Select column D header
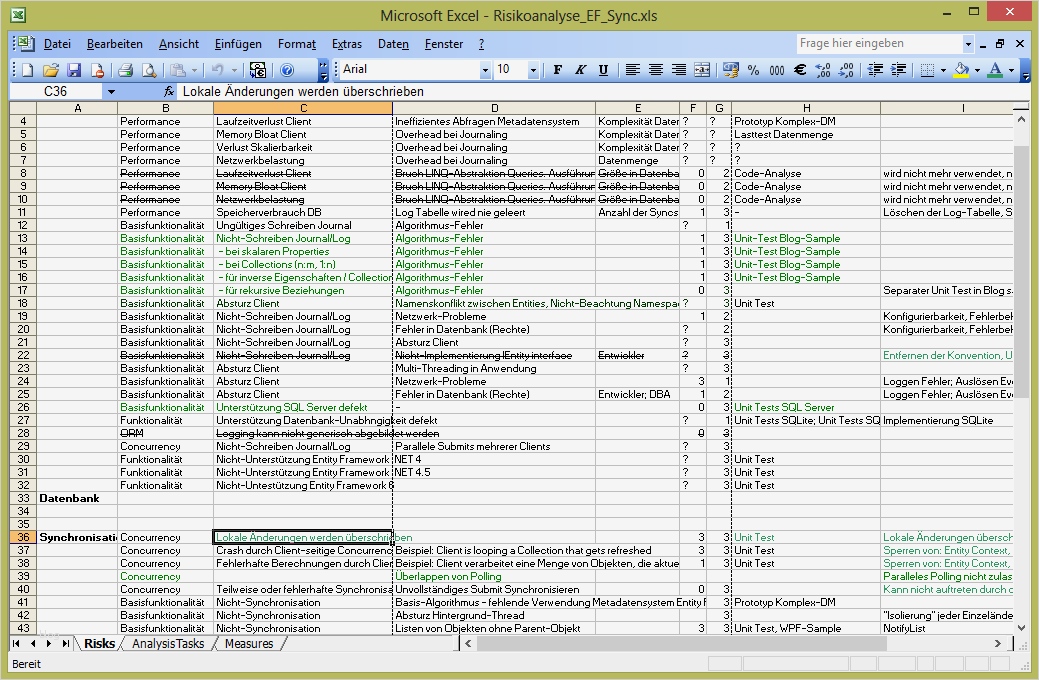This screenshot has width=1039, height=680. 494,108
